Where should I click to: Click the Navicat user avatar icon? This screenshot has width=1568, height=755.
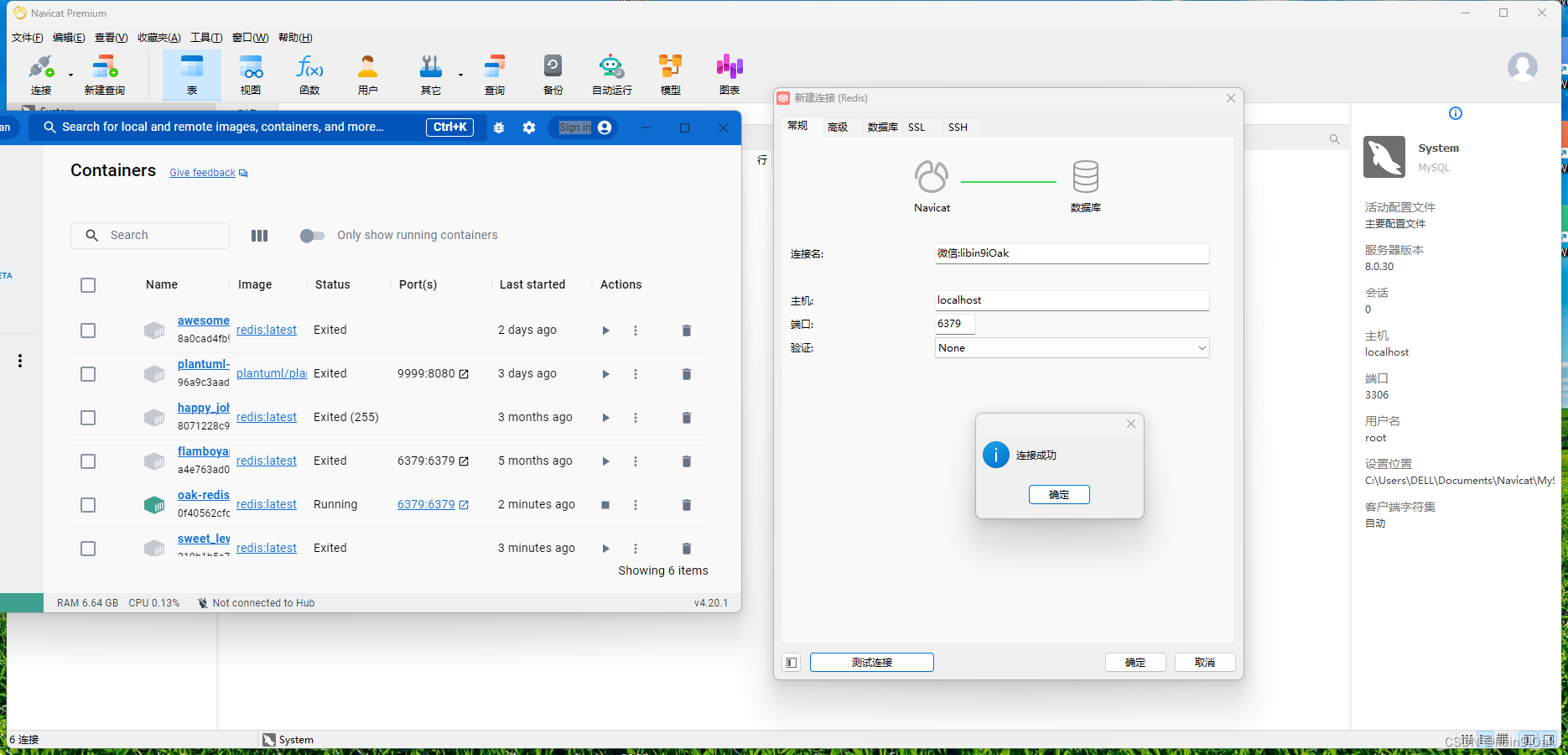point(1522,66)
